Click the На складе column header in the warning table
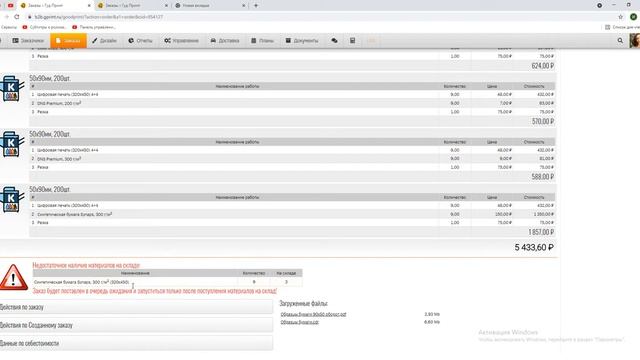The image size is (640, 360). click(286, 273)
